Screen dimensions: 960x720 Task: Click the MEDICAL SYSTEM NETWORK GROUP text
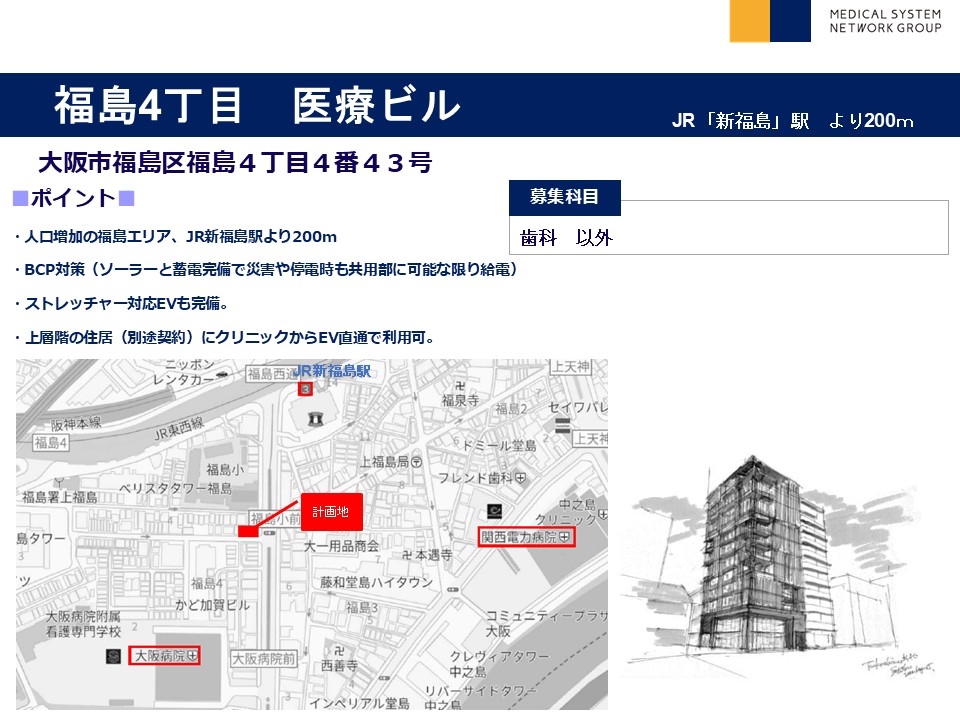pyautogui.click(x=885, y=21)
